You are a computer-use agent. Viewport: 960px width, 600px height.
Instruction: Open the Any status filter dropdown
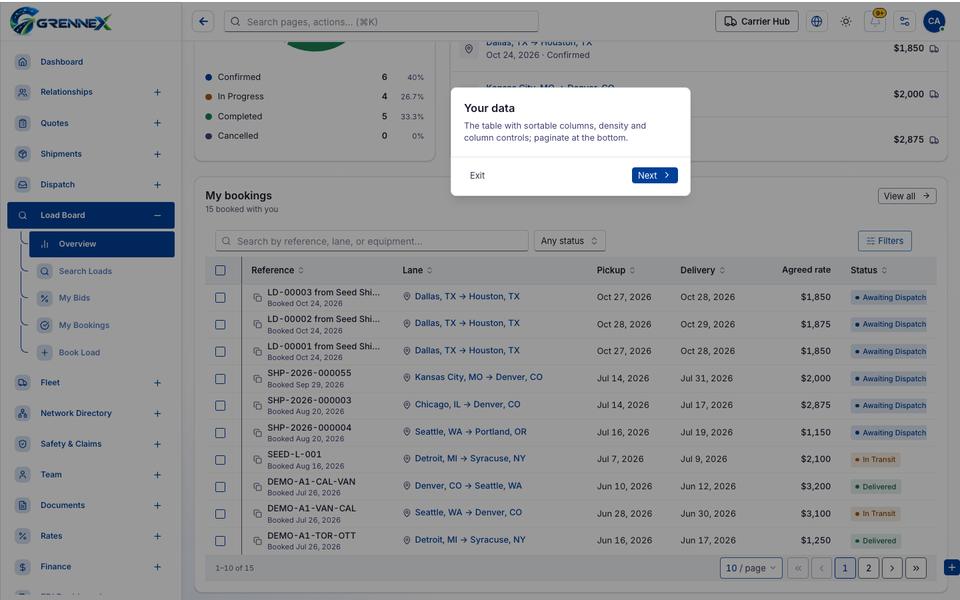coord(569,241)
